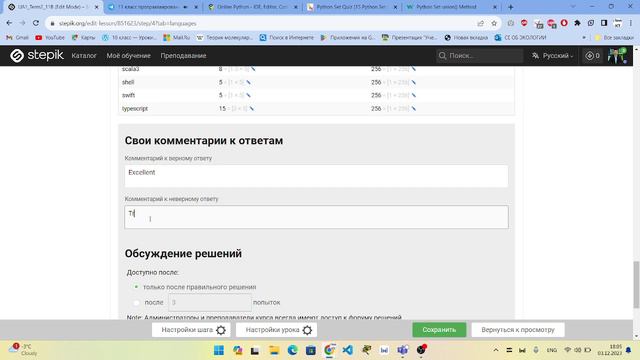
Task: Reload the current page
Action: pos(36,23)
